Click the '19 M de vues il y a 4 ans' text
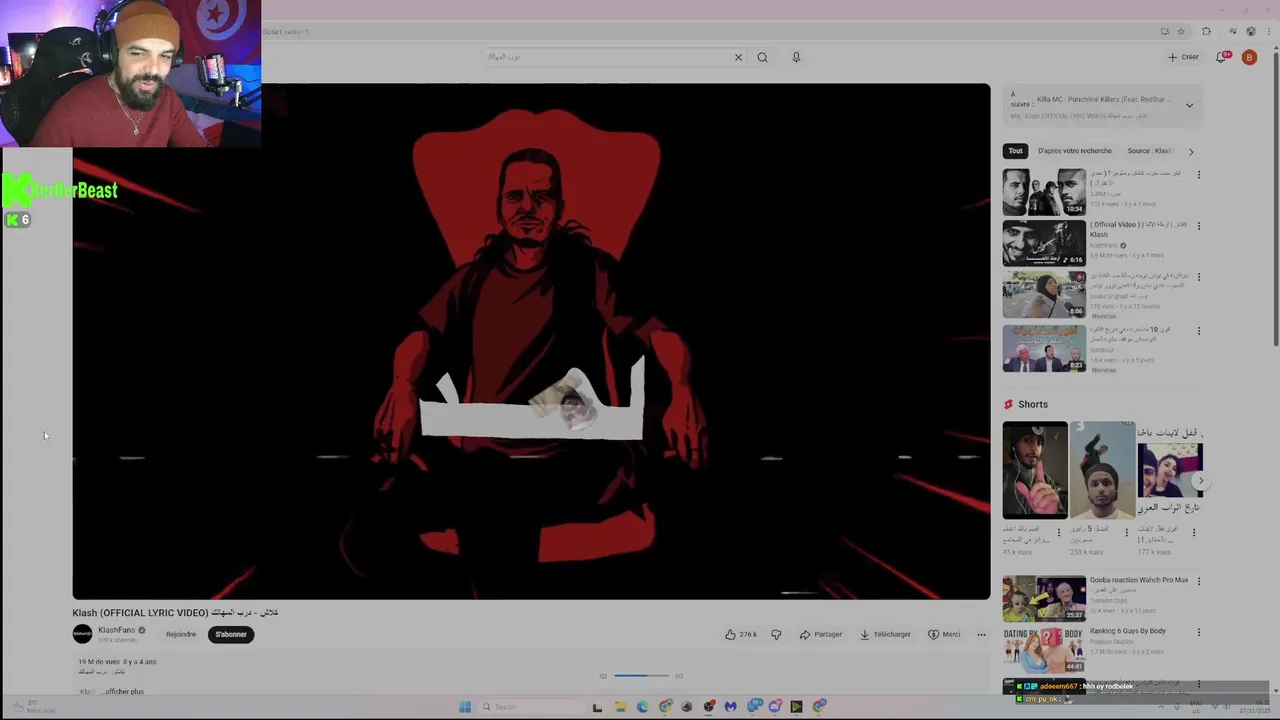 [118, 661]
